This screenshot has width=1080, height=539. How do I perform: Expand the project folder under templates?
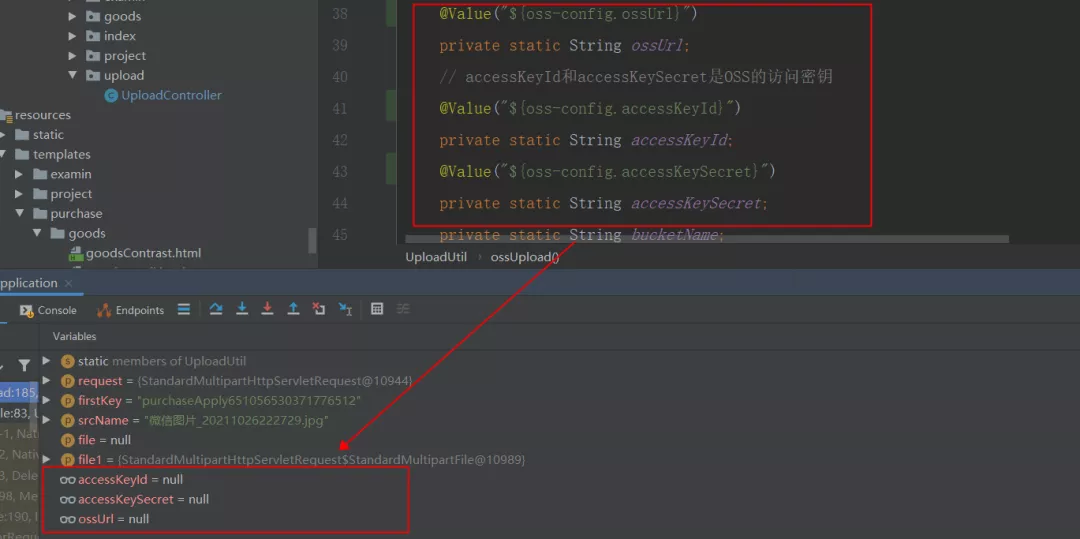[19, 194]
